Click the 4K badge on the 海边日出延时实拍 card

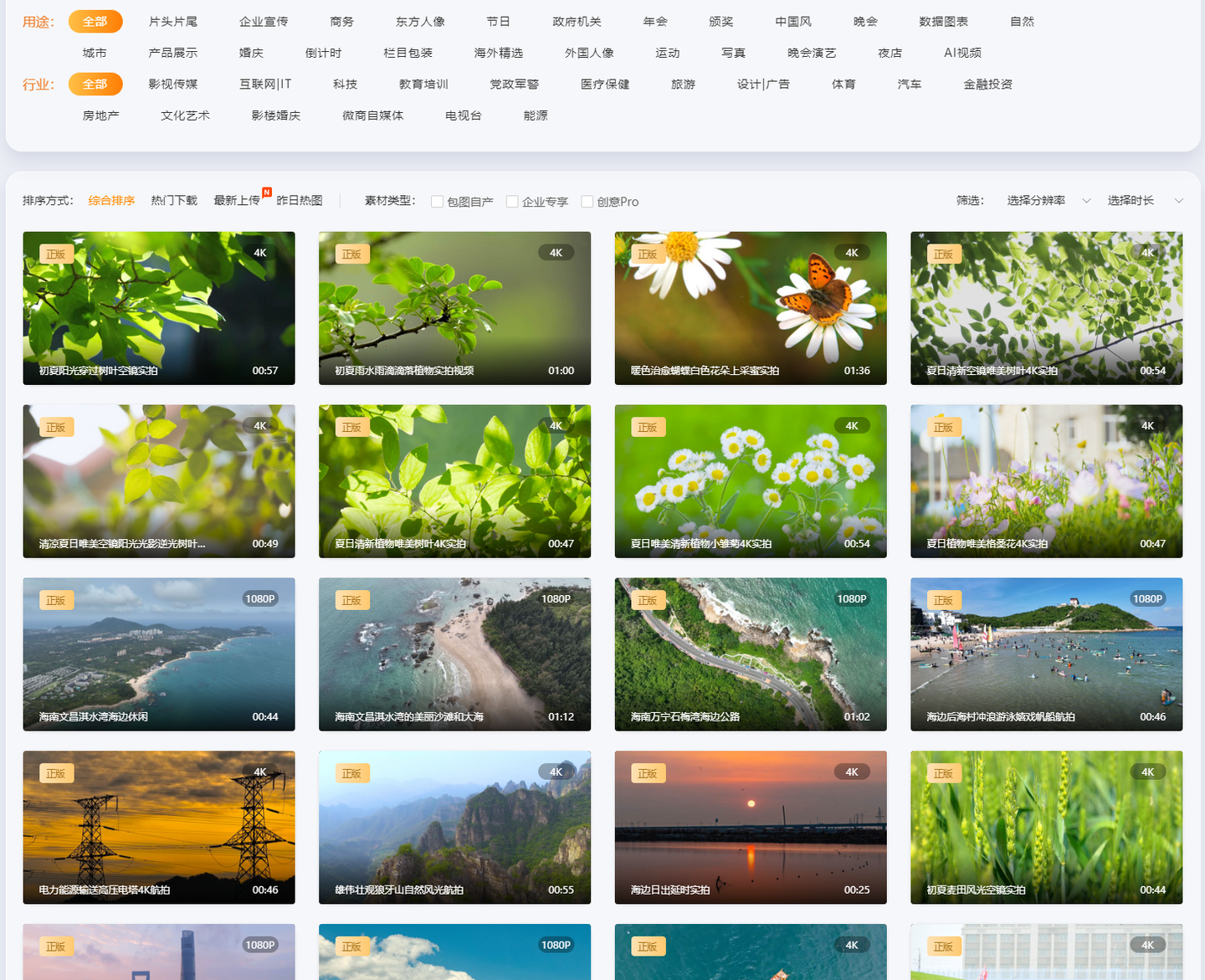pyautogui.click(x=852, y=772)
